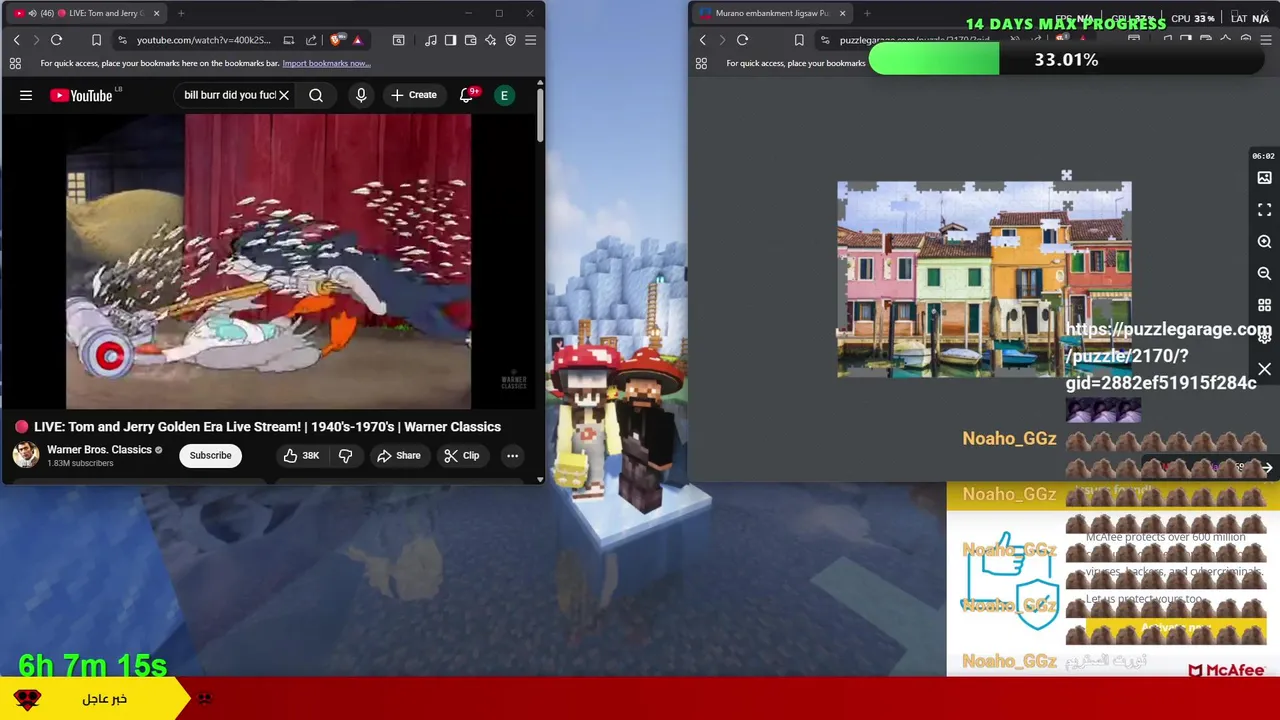
Task: Reload the YouTube page
Action: coord(56,40)
